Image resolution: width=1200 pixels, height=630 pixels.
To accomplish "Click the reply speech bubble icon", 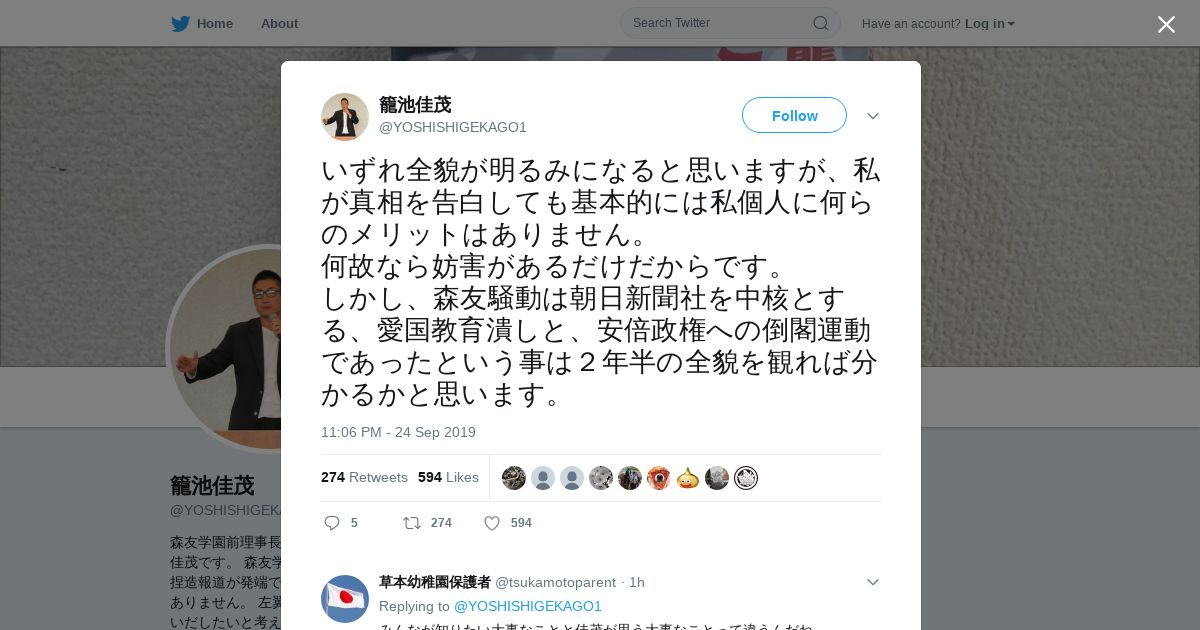I will (x=332, y=523).
